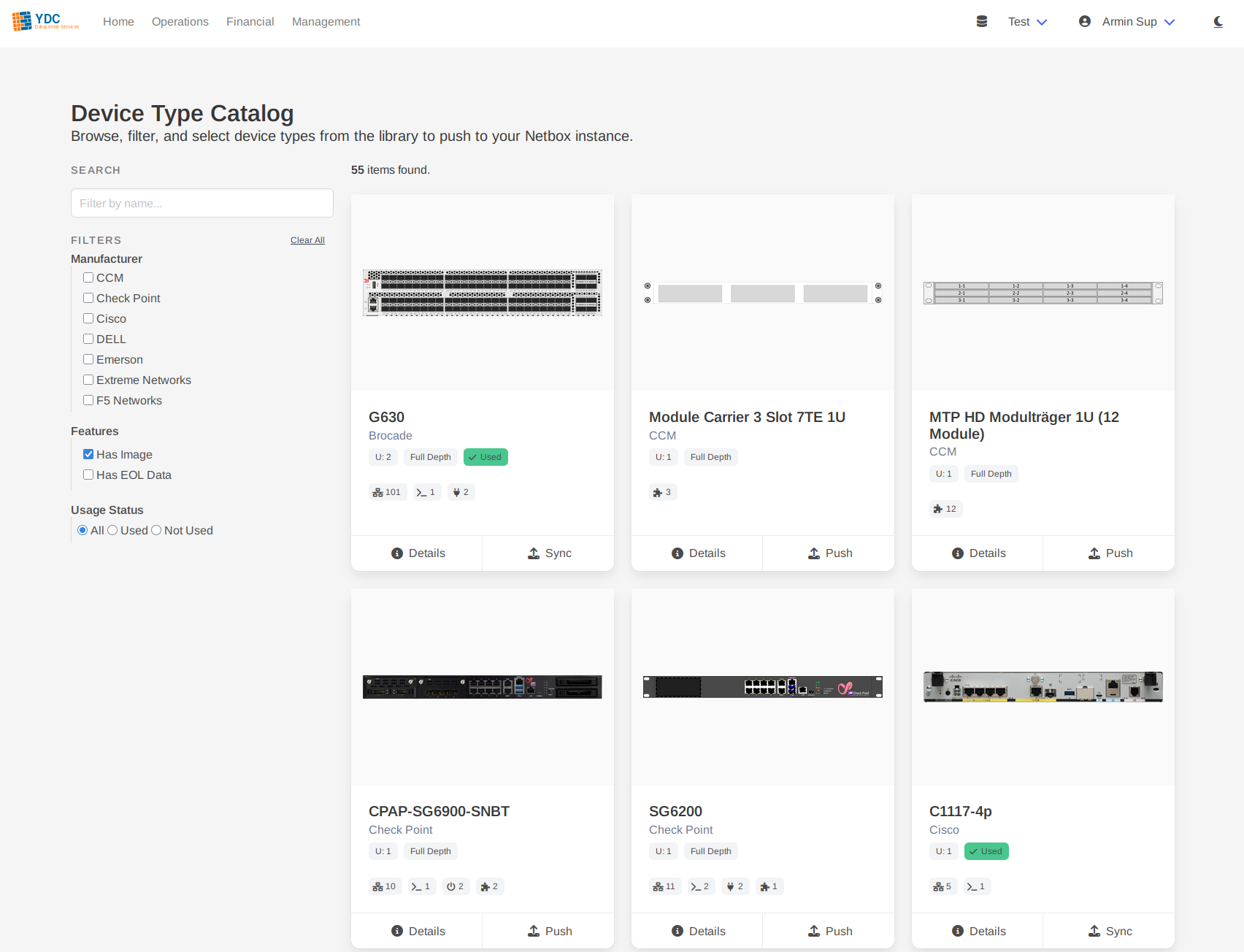Click the SG6200 power ports badge
Image resolution: width=1244 pixels, height=952 pixels.
[736, 886]
